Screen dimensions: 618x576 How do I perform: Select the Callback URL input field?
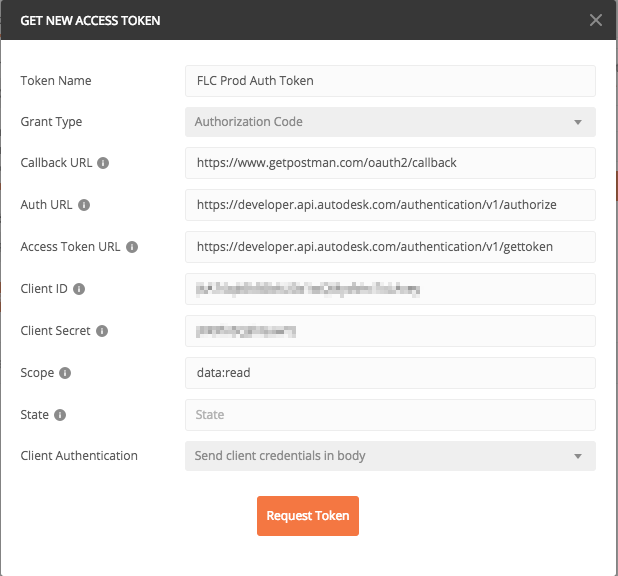[x=390, y=162]
